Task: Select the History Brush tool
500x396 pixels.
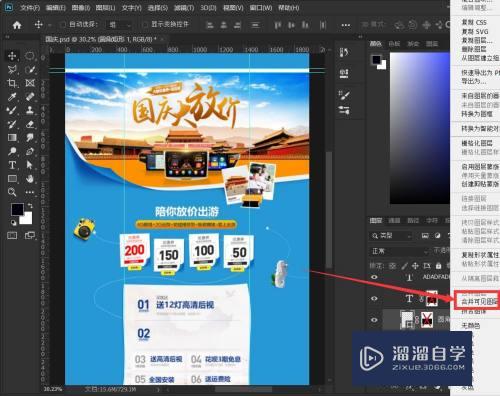Action: tap(12, 124)
